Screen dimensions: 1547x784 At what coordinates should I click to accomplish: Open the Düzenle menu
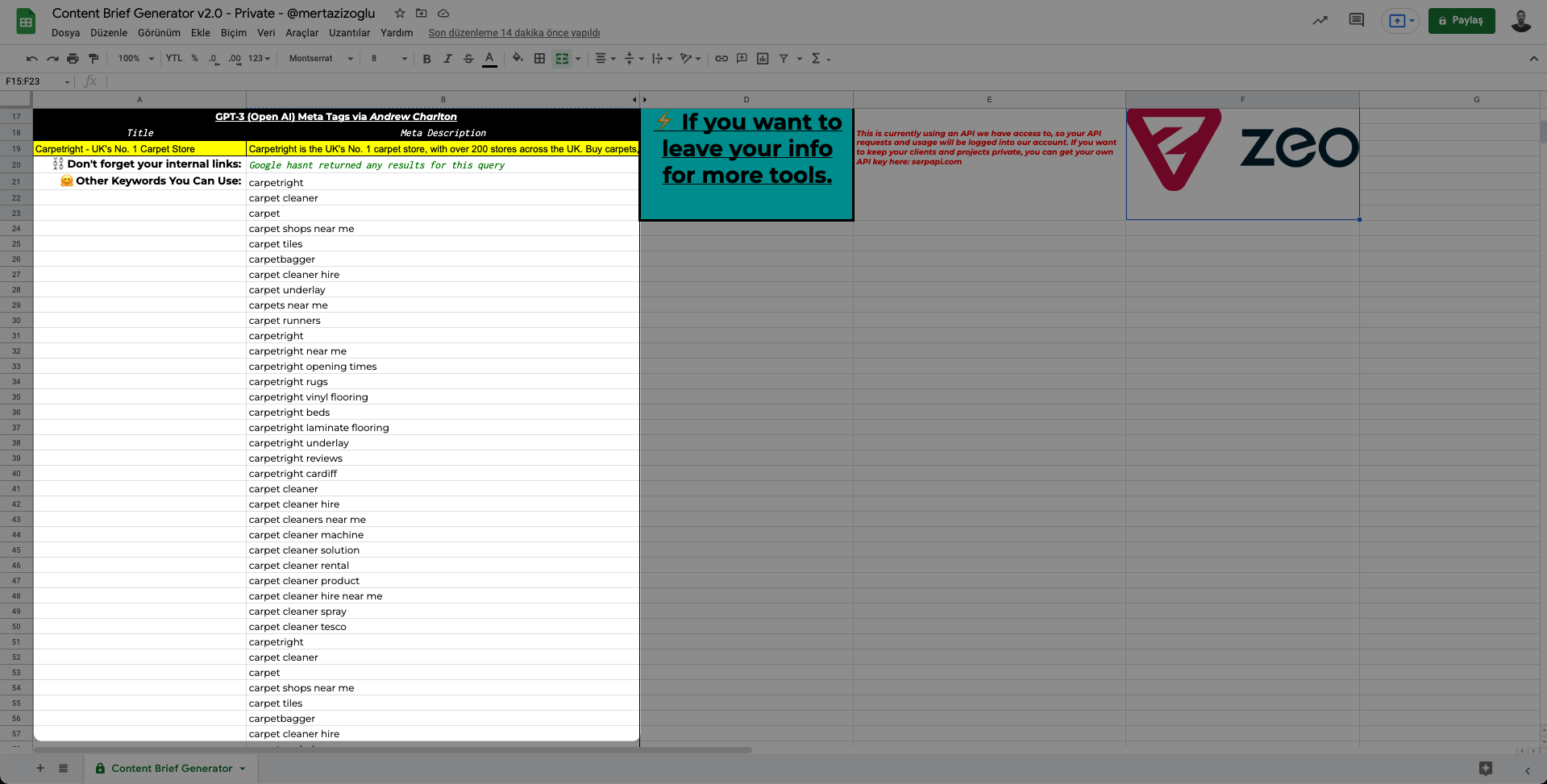coord(109,33)
